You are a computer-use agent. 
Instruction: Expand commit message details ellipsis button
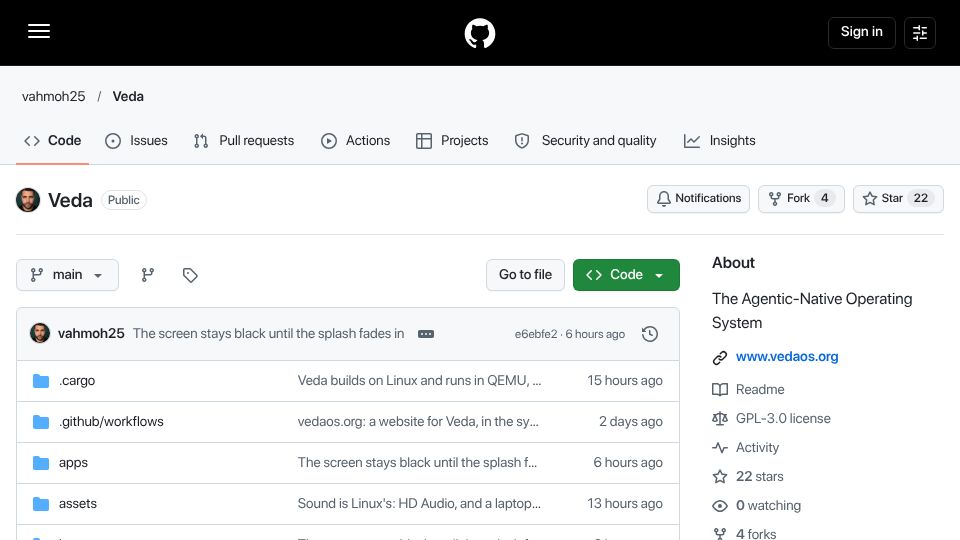[426, 334]
